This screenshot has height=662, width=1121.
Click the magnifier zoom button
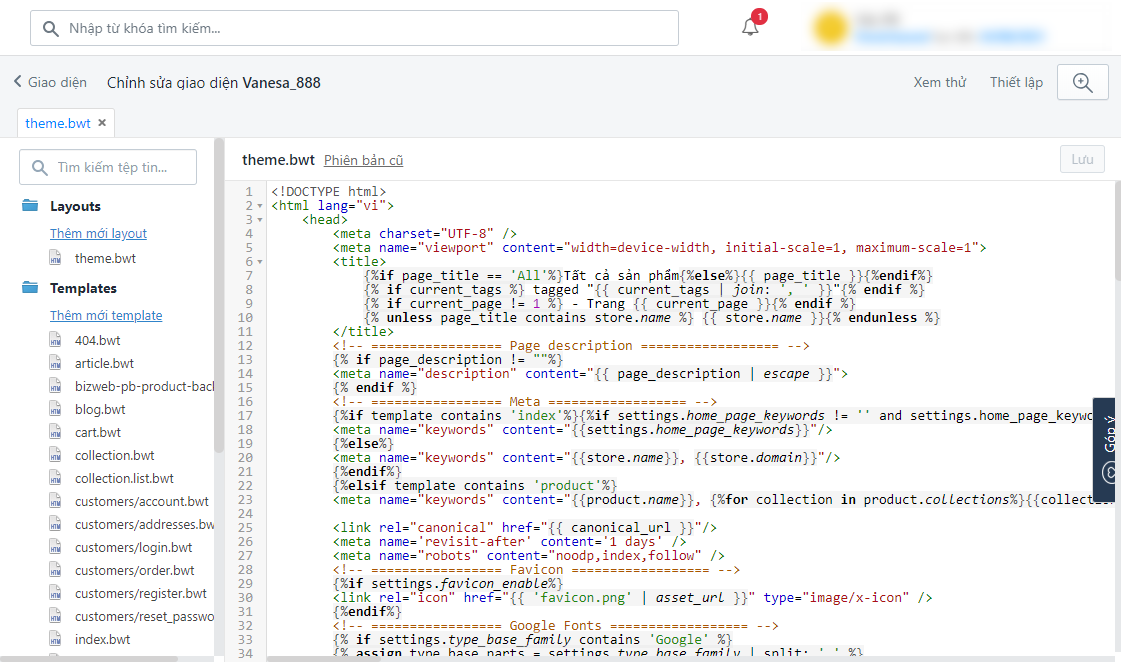[x=1082, y=83]
